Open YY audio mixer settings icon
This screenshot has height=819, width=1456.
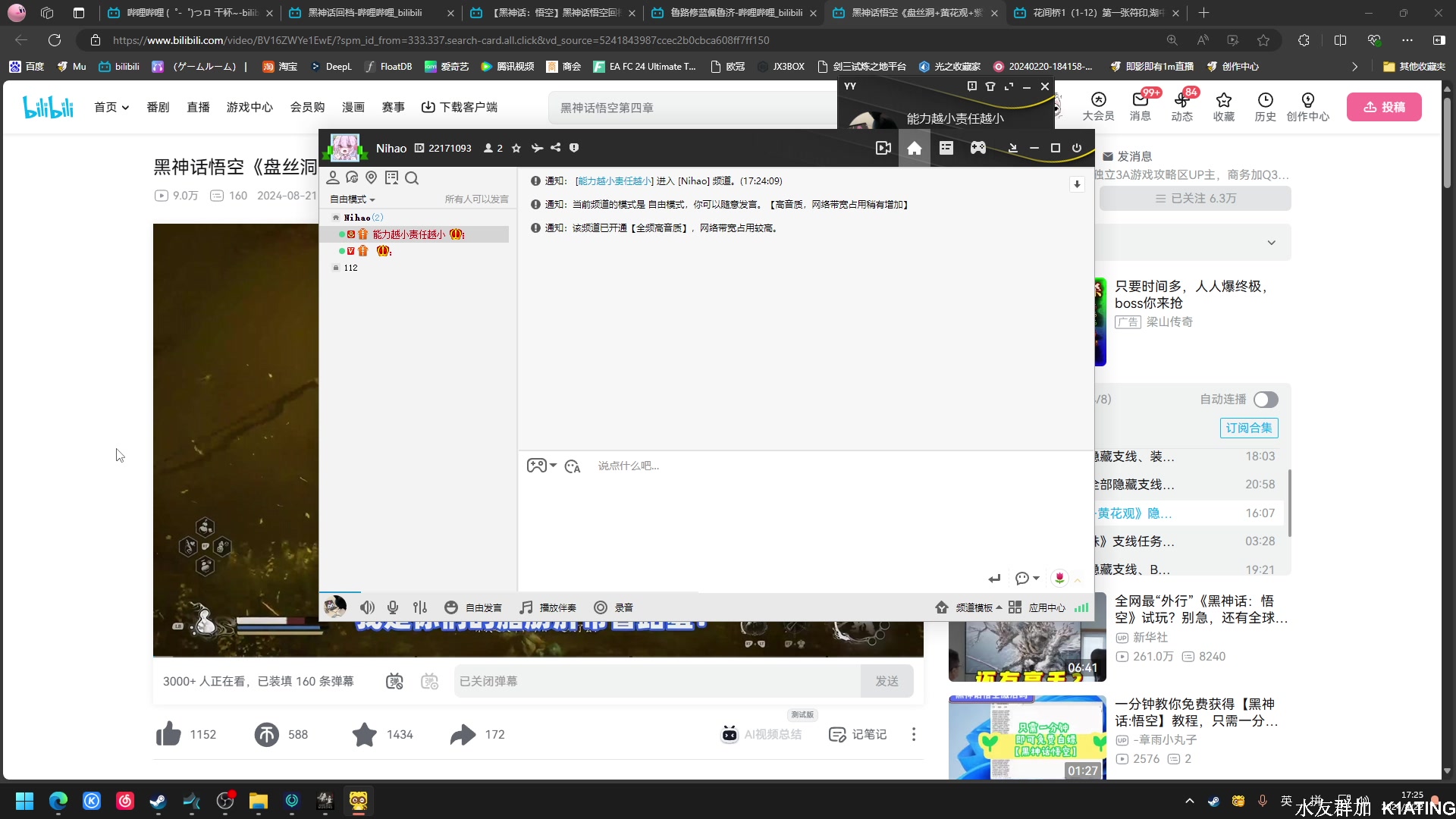[x=420, y=607]
